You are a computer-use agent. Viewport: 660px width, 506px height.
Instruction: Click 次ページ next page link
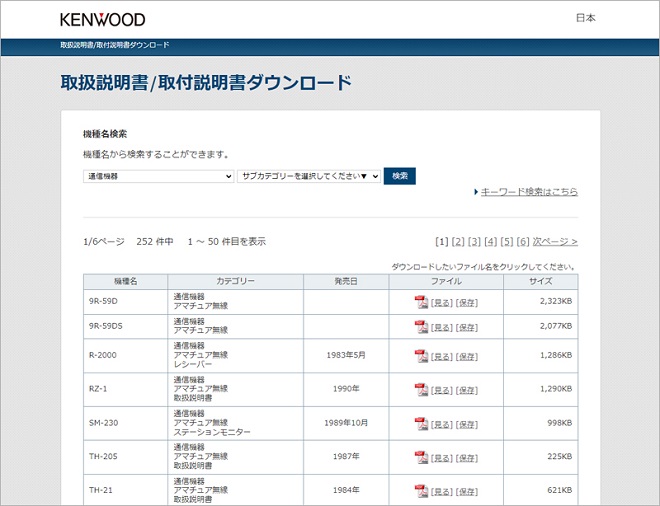pos(555,242)
